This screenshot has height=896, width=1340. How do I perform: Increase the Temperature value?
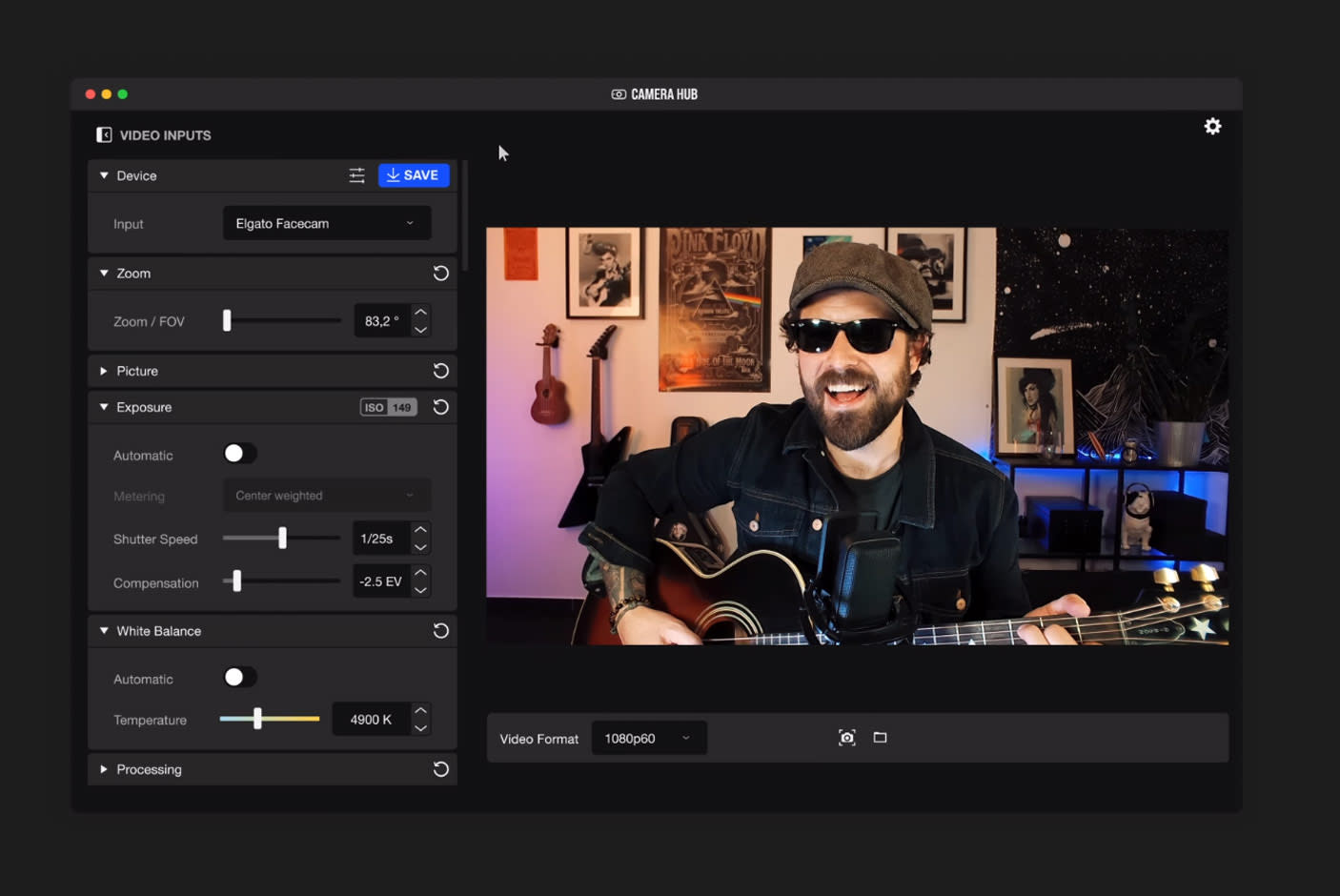[x=420, y=710]
